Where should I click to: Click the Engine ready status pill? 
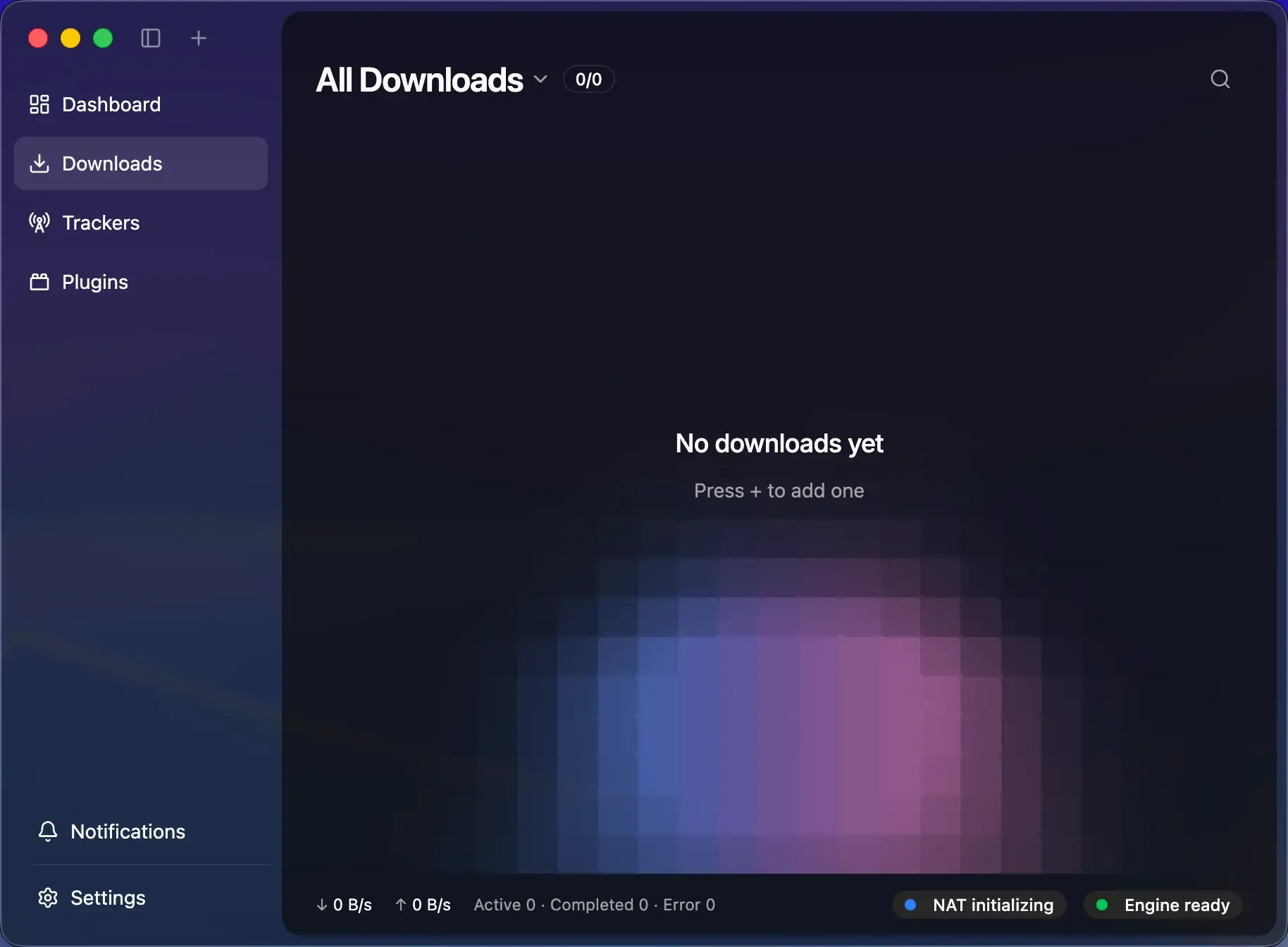pos(1163,905)
